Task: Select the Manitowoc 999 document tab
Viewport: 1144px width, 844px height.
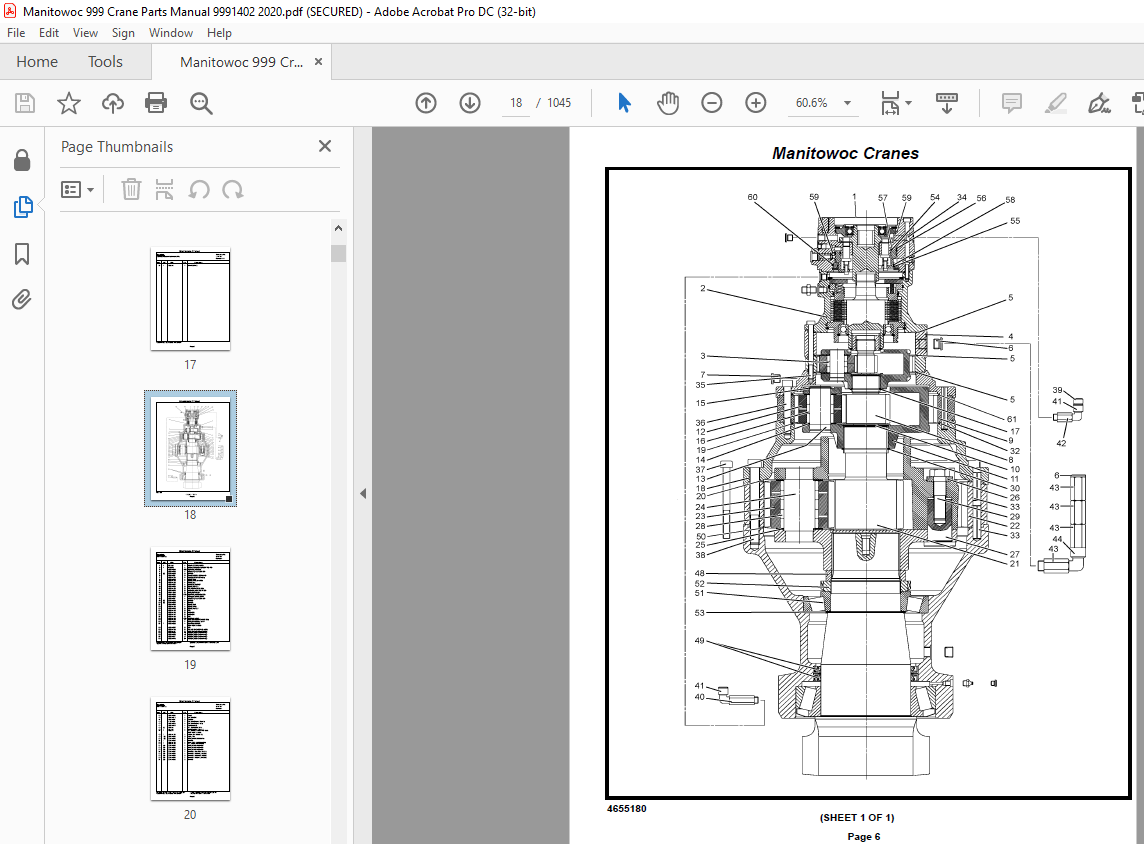Action: 241,62
